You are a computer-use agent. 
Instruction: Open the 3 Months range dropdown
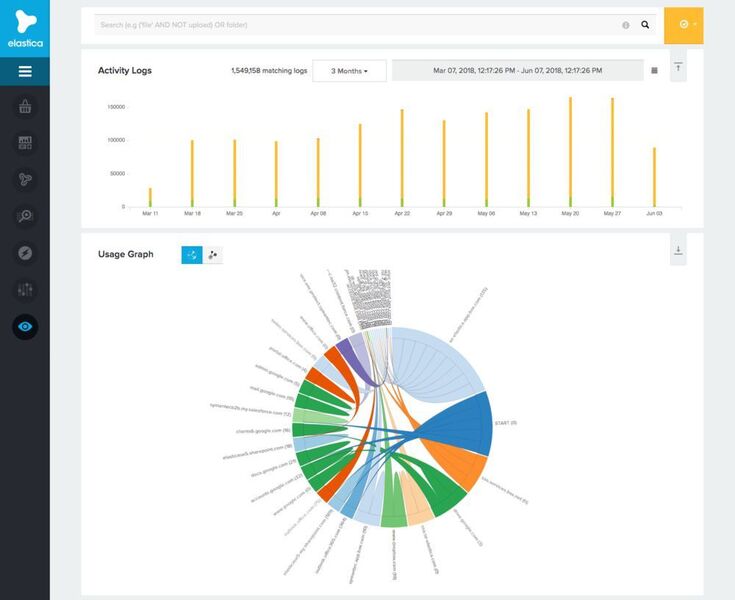[349, 71]
